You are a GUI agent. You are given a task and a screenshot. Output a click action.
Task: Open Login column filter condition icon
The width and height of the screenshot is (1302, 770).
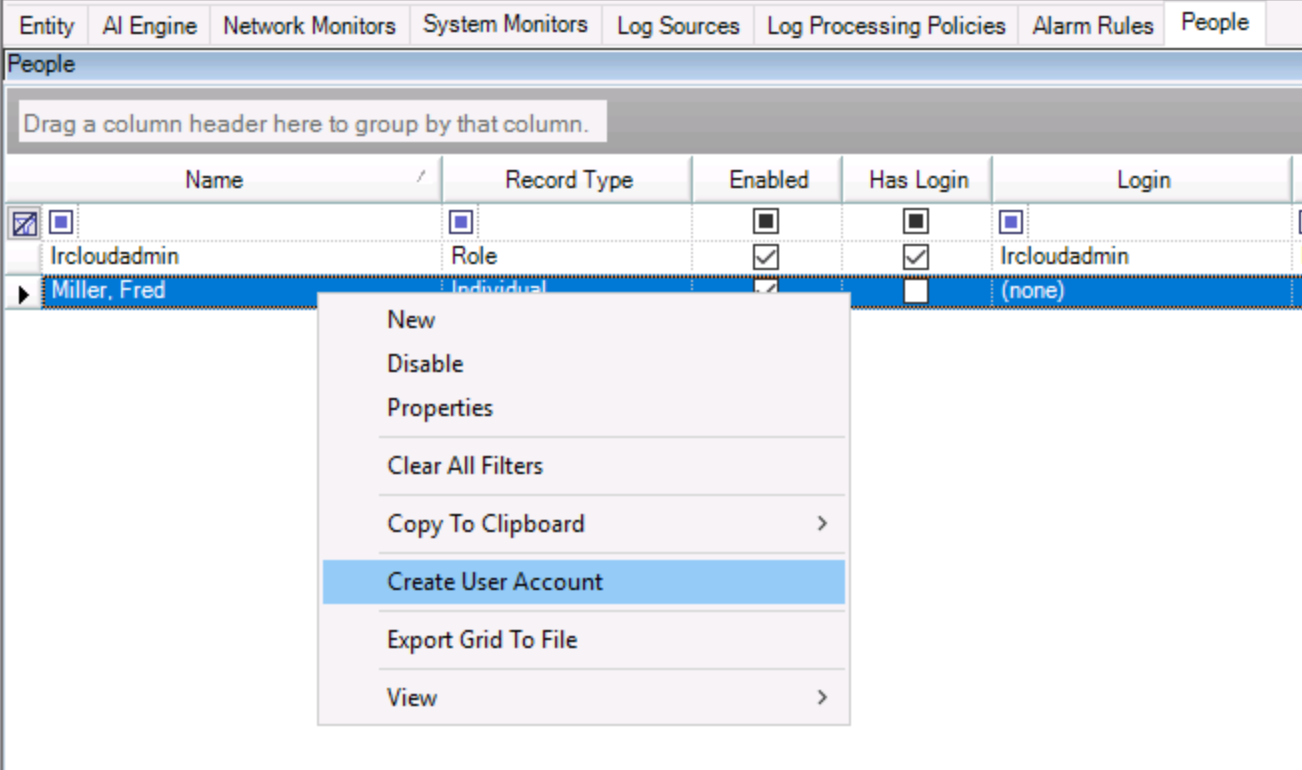point(1011,221)
